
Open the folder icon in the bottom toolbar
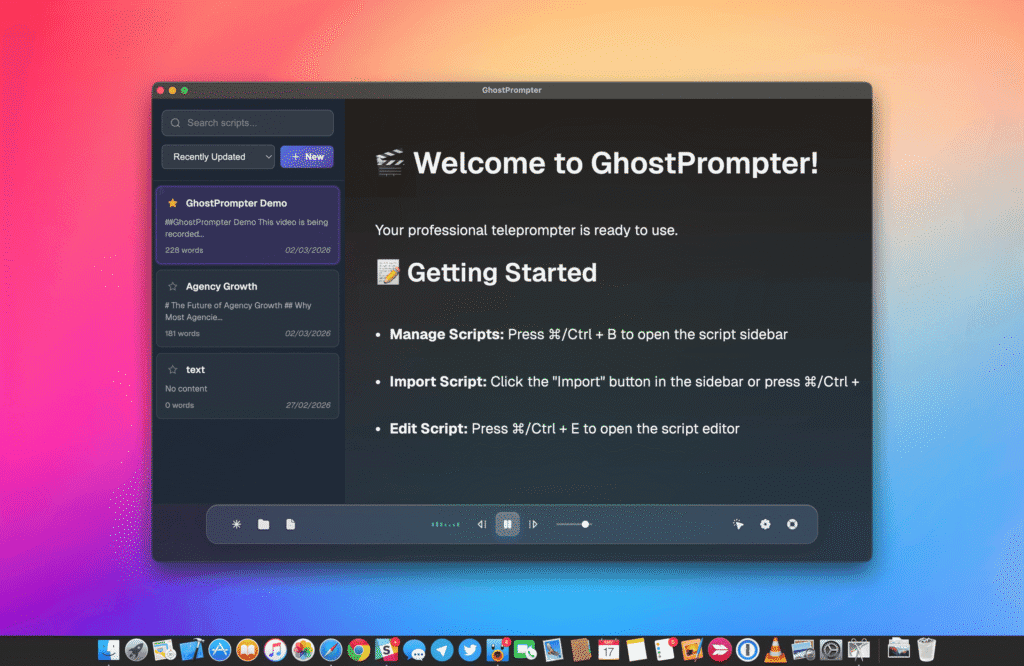(x=264, y=524)
